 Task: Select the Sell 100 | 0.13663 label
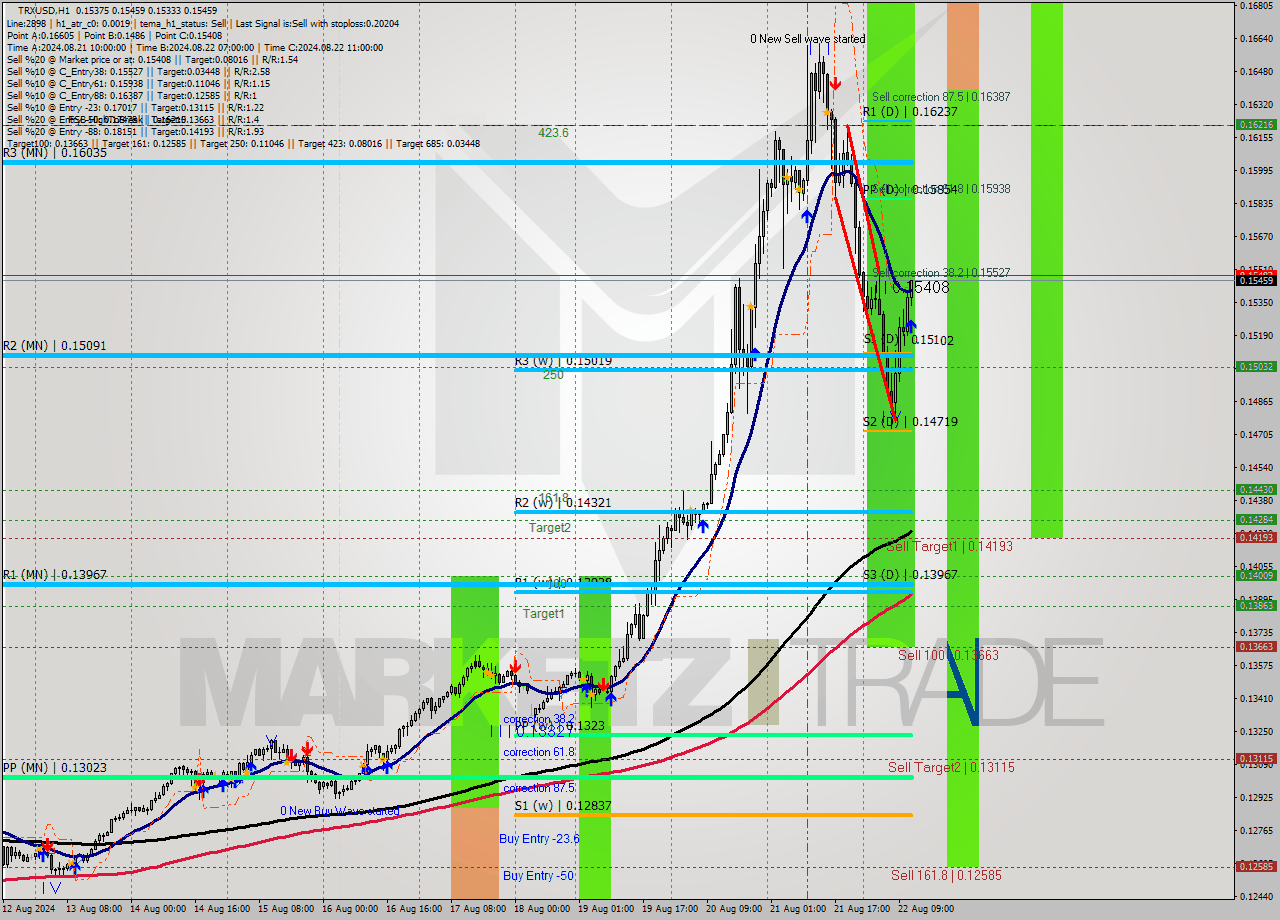point(948,655)
